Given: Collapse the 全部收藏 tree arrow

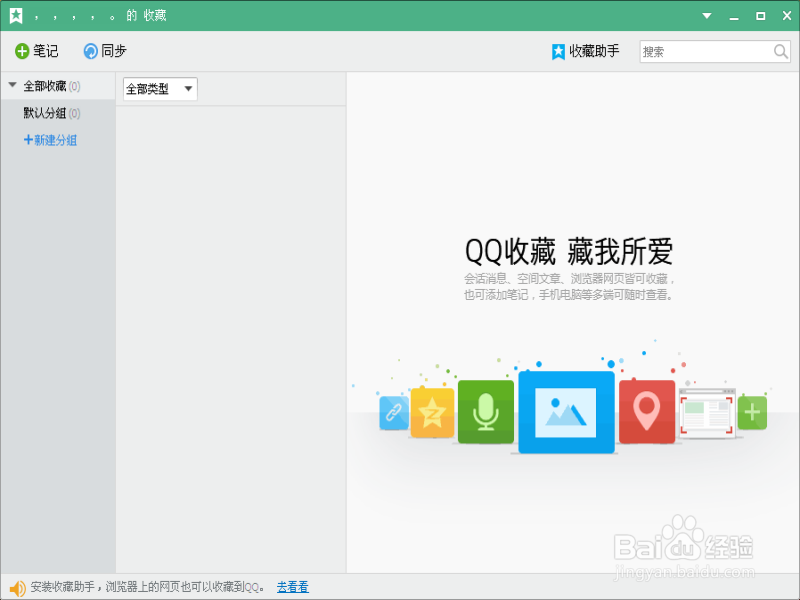Looking at the screenshot, I should pos(13,85).
